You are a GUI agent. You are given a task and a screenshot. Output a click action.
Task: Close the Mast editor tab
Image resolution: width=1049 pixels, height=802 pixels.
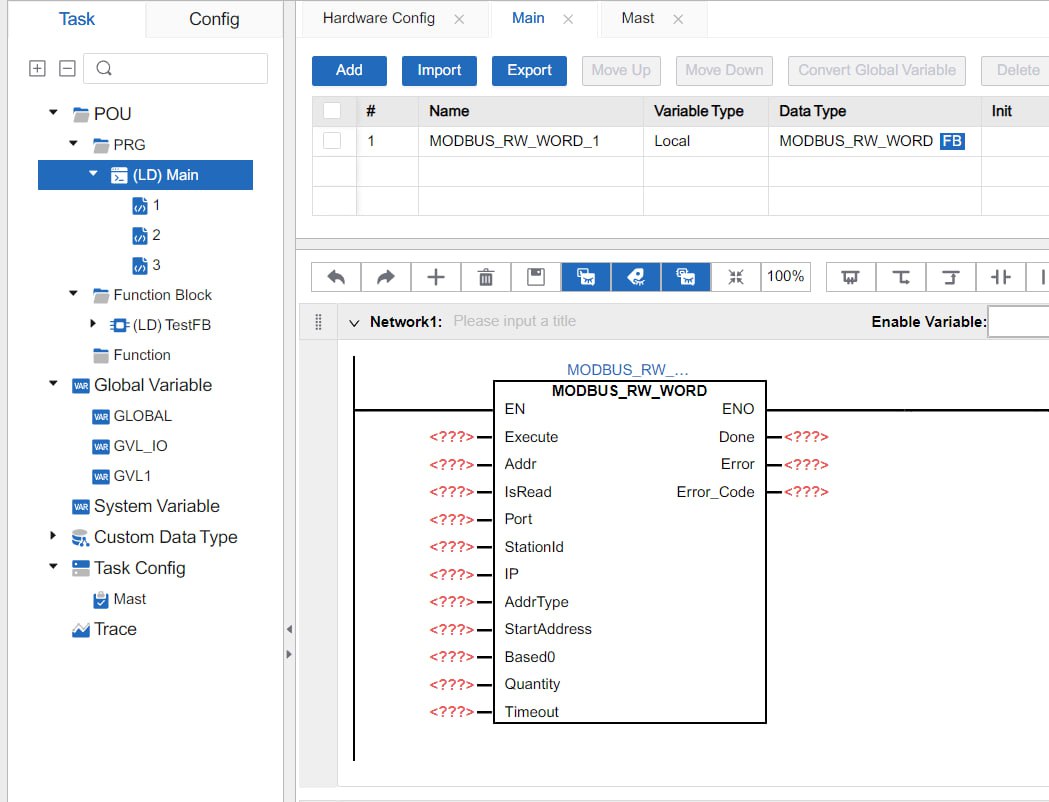pyautogui.click(x=678, y=19)
